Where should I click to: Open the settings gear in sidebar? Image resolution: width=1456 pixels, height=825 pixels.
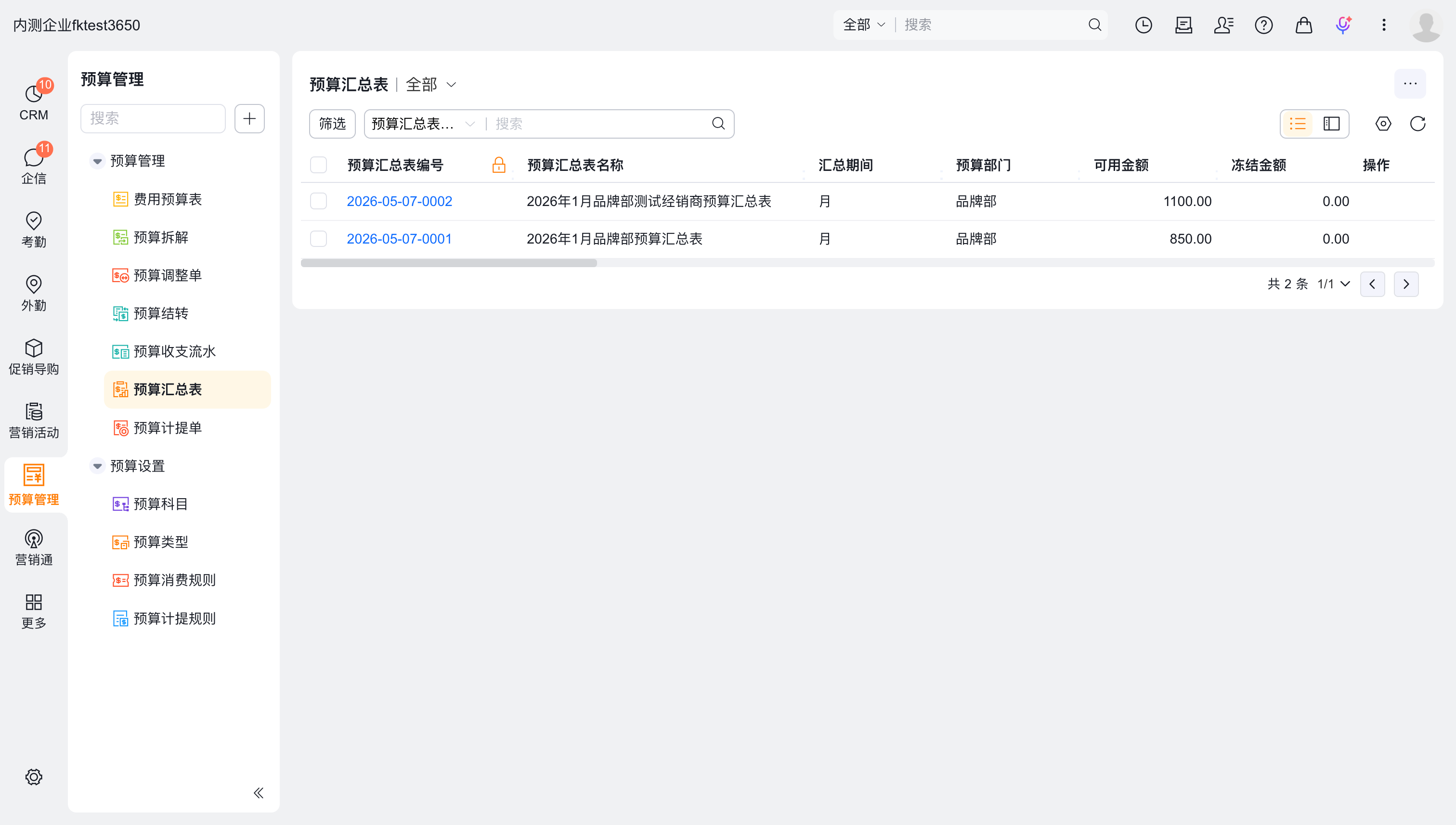[x=33, y=777]
